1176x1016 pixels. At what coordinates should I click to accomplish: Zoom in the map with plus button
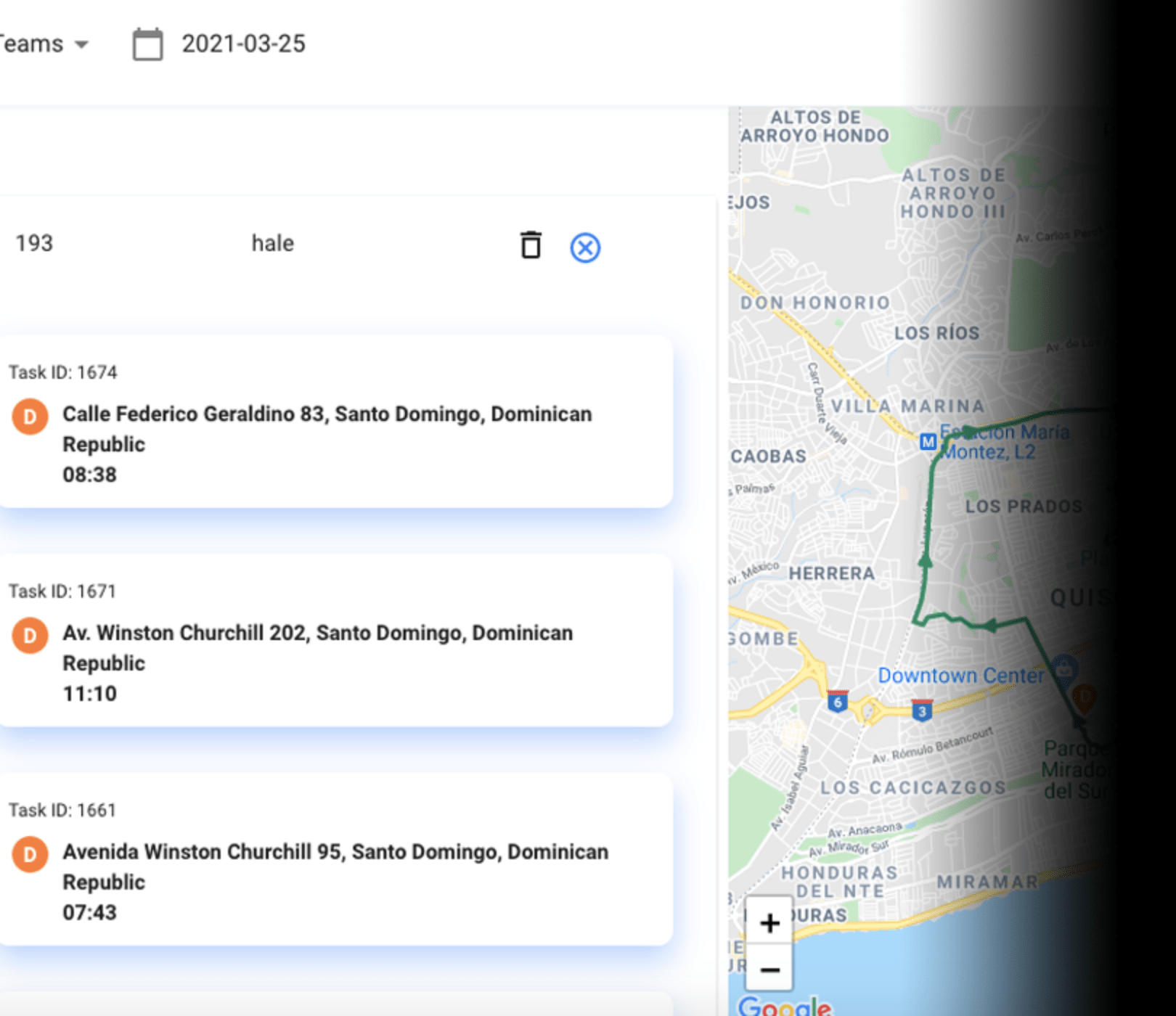(x=768, y=923)
